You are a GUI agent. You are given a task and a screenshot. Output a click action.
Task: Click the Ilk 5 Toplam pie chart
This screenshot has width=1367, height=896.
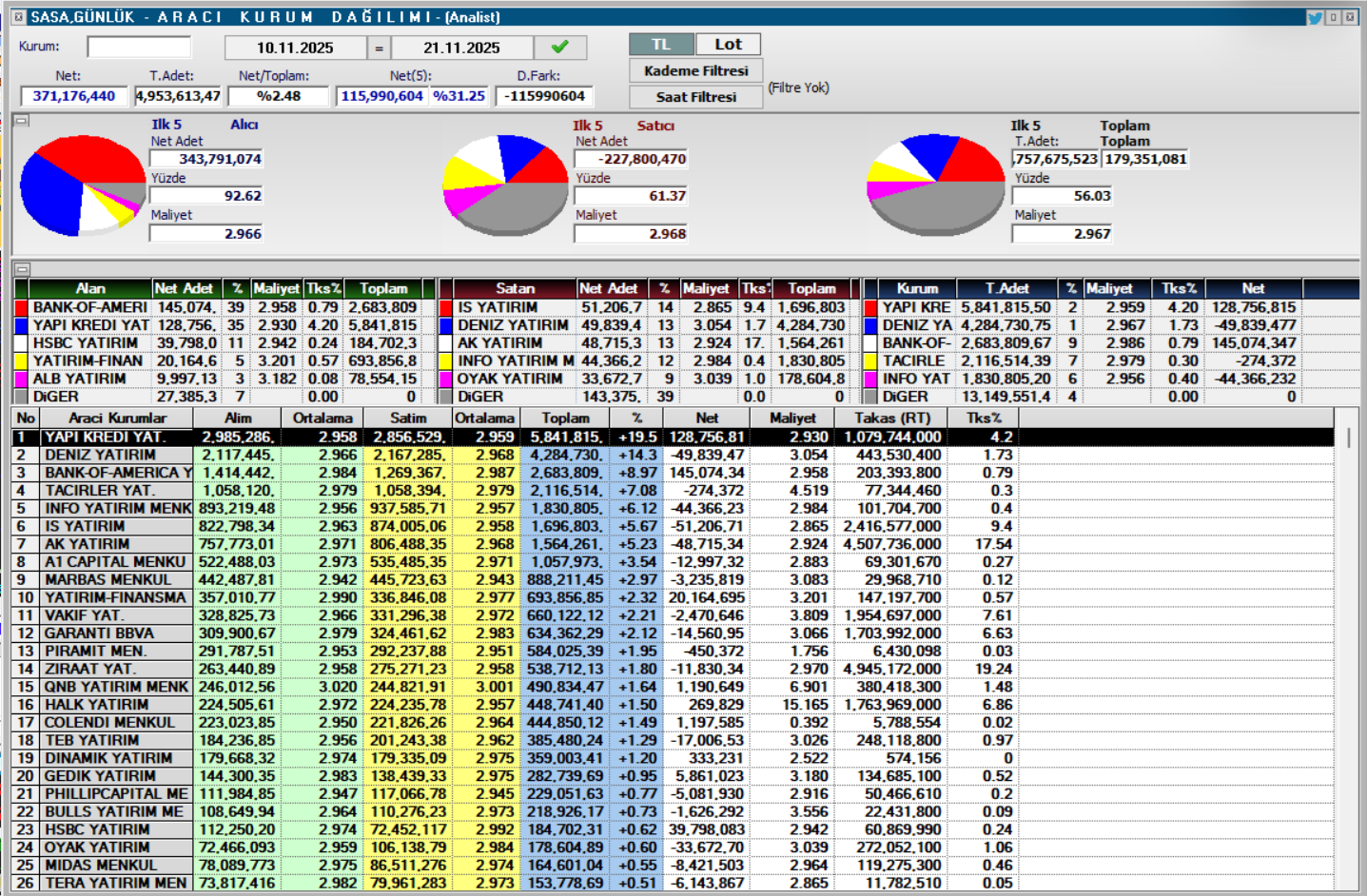click(x=935, y=185)
